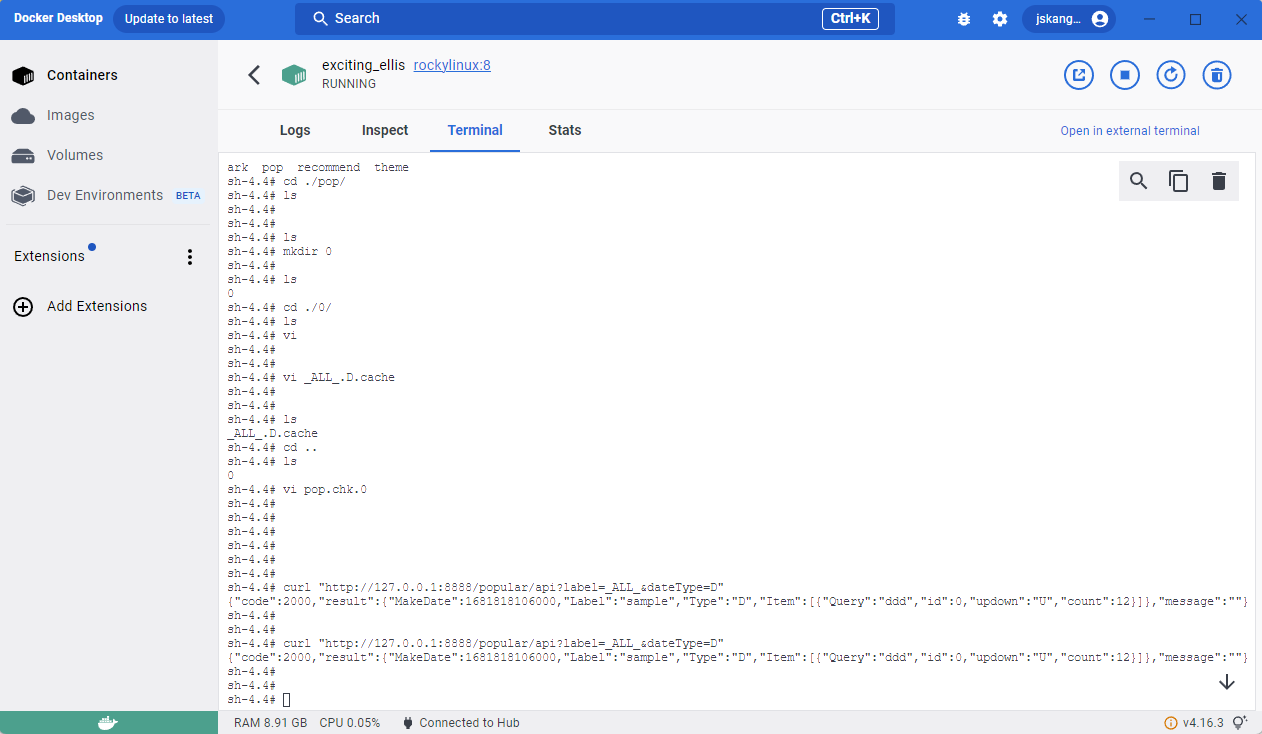Switch to the Stats tab
The width and height of the screenshot is (1262, 734).
tap(565, 130)
